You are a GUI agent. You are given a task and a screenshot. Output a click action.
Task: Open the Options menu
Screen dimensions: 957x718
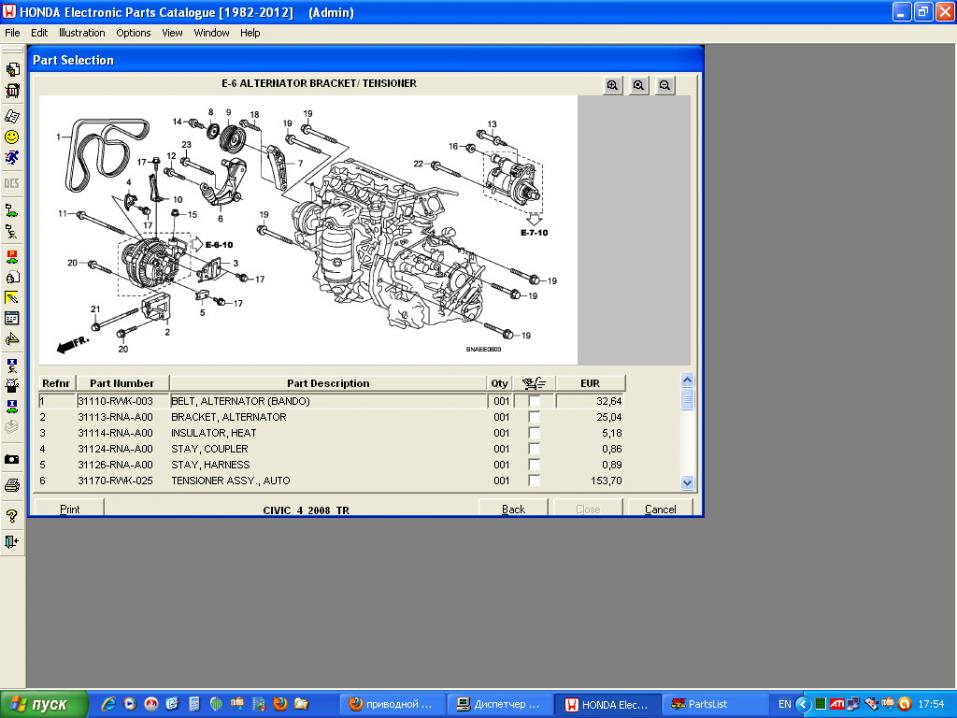tap(133, 33)
